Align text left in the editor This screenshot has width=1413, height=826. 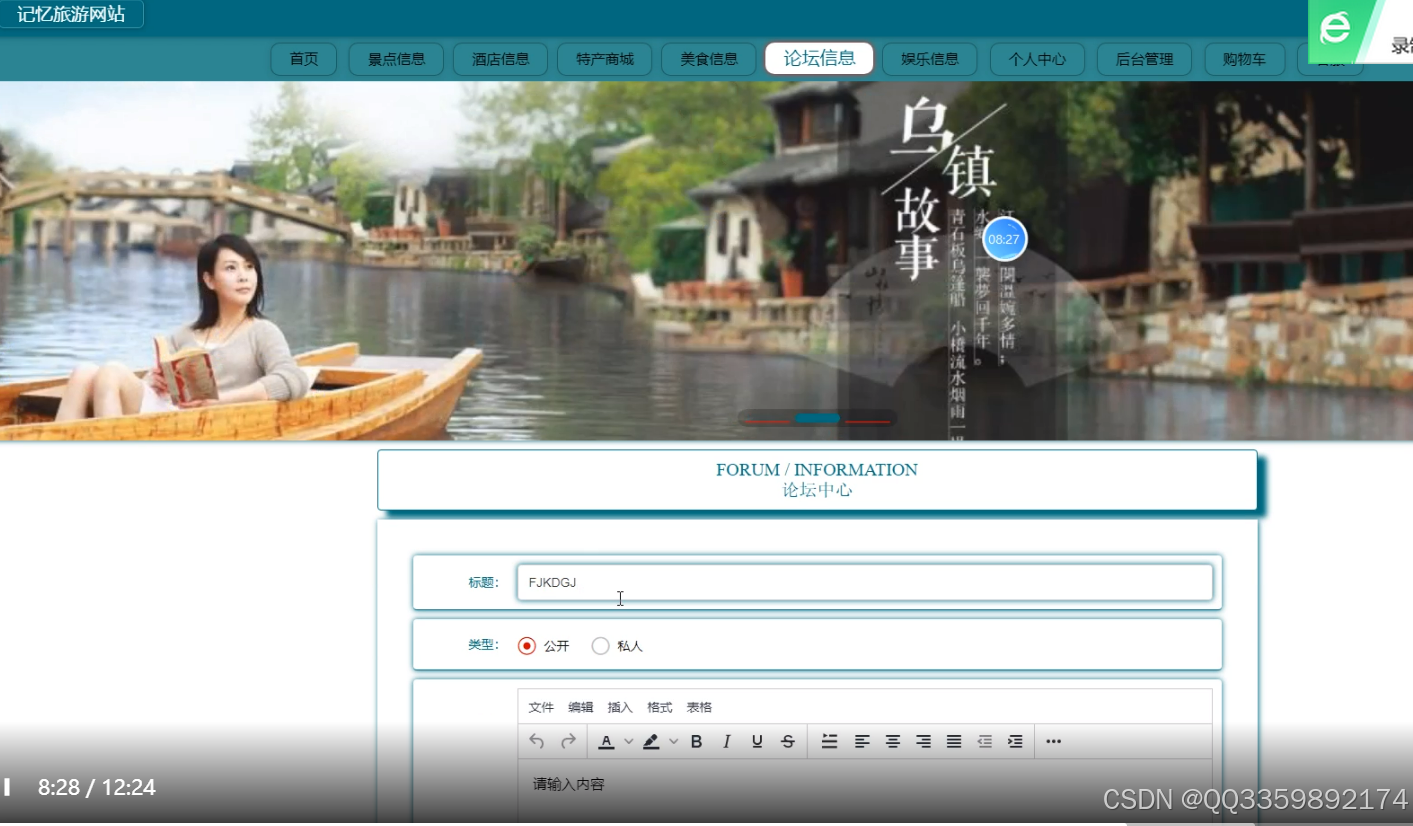tap(862, 741)
